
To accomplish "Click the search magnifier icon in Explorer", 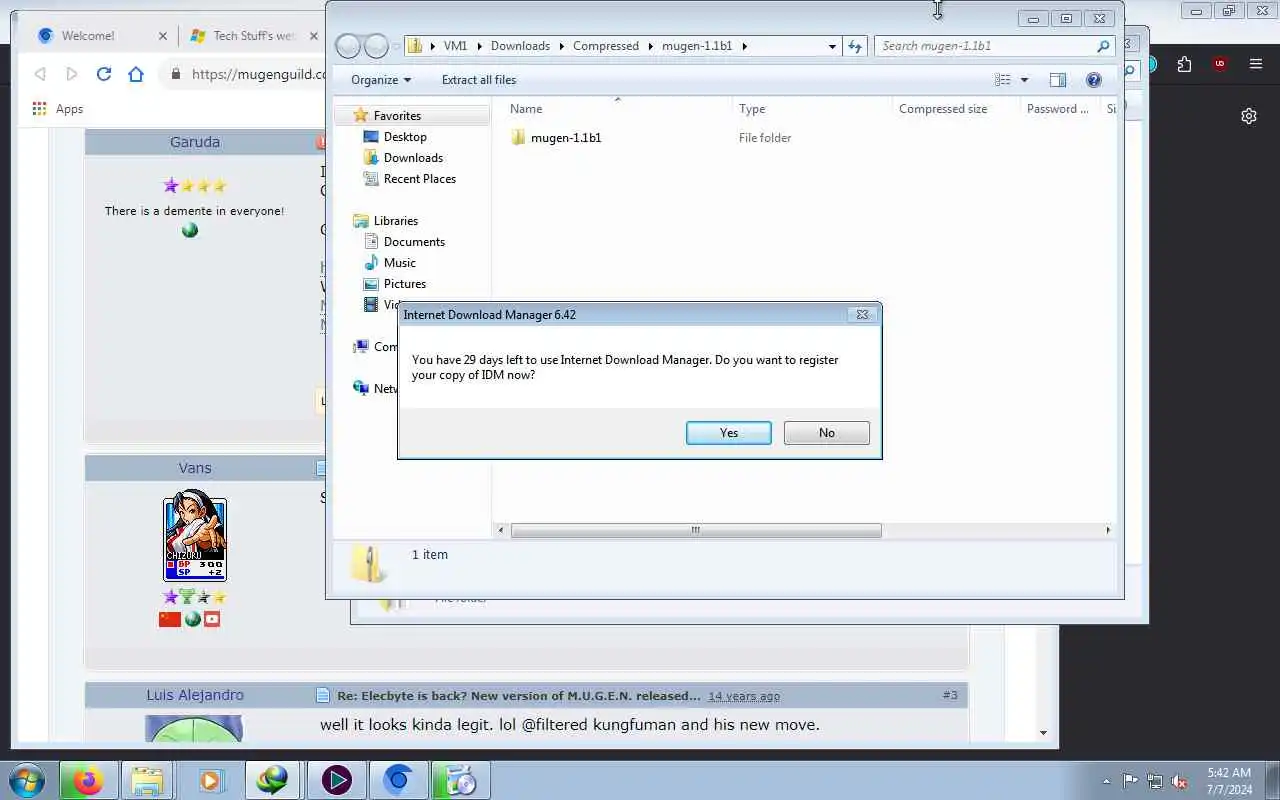I will coord(1103,46).
